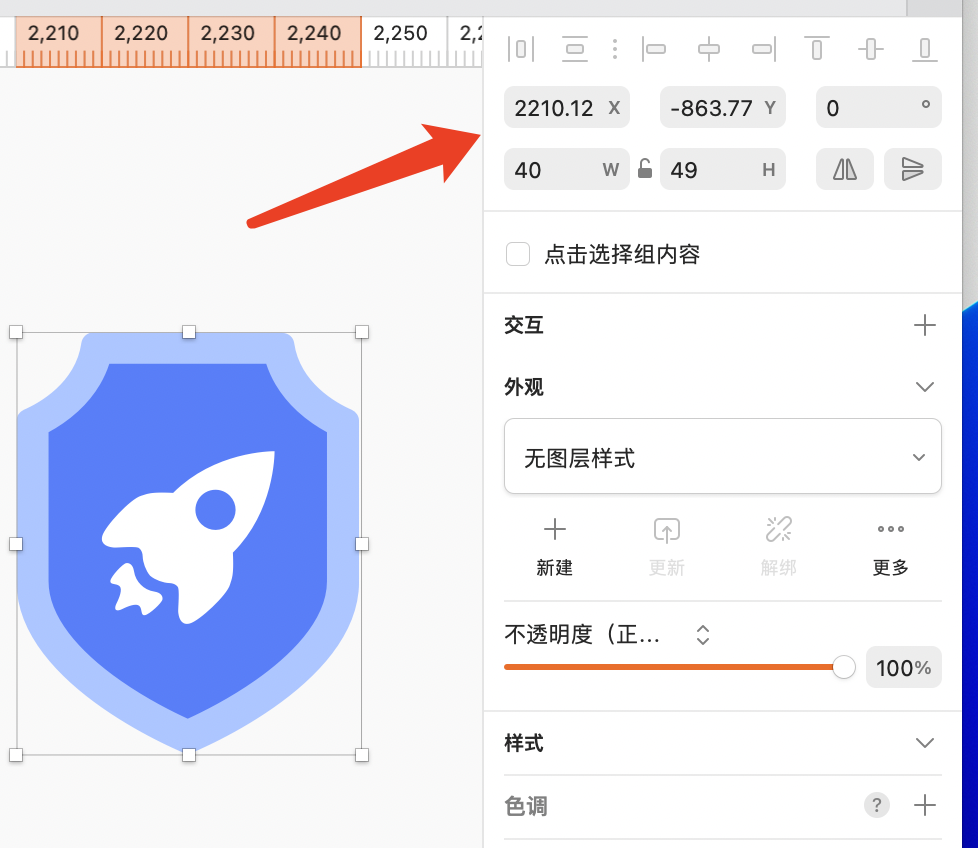Click the X position field 2210.12
Screen dimensions: 978x848
[555, 108]
